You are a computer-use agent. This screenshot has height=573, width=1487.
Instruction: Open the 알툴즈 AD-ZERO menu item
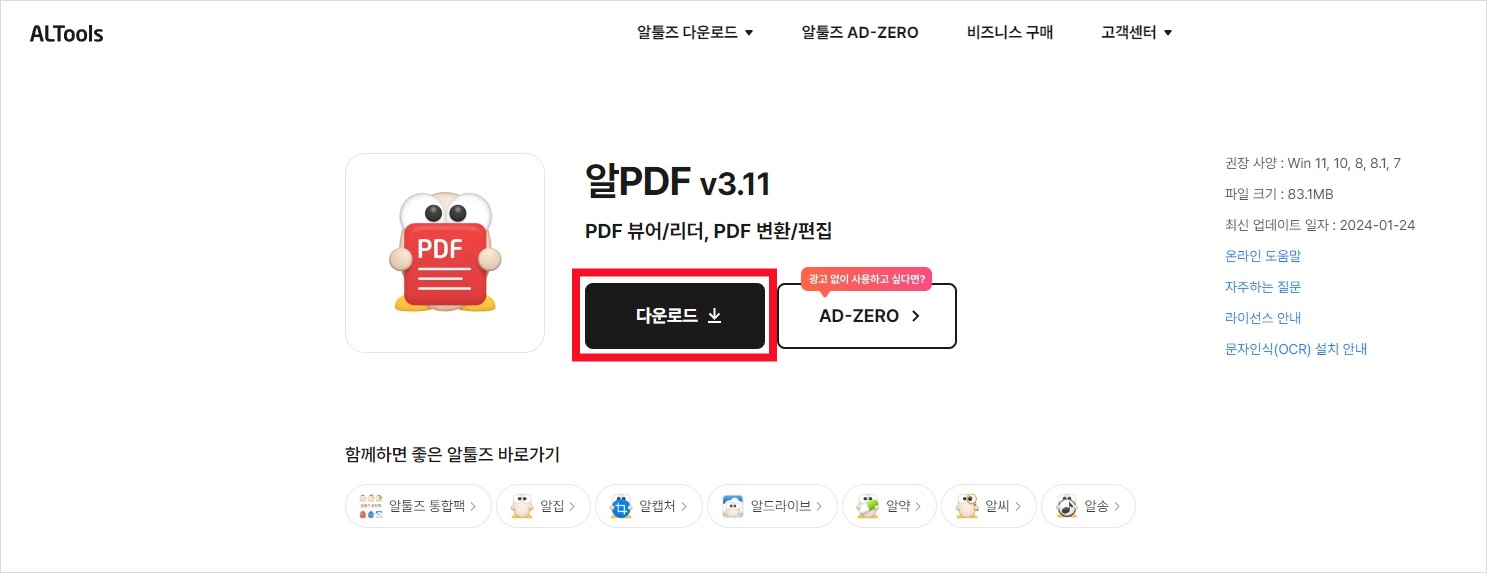pyautogui.click(x=860, y=33)
